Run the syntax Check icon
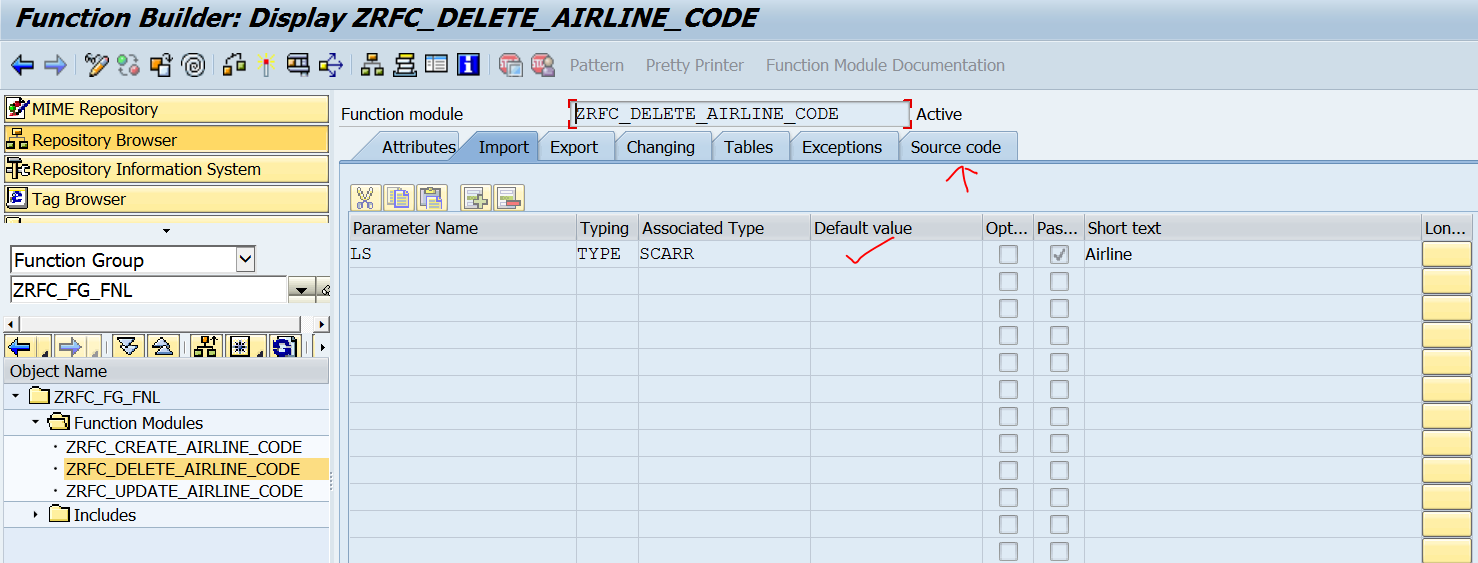 (x=235, y=66)
